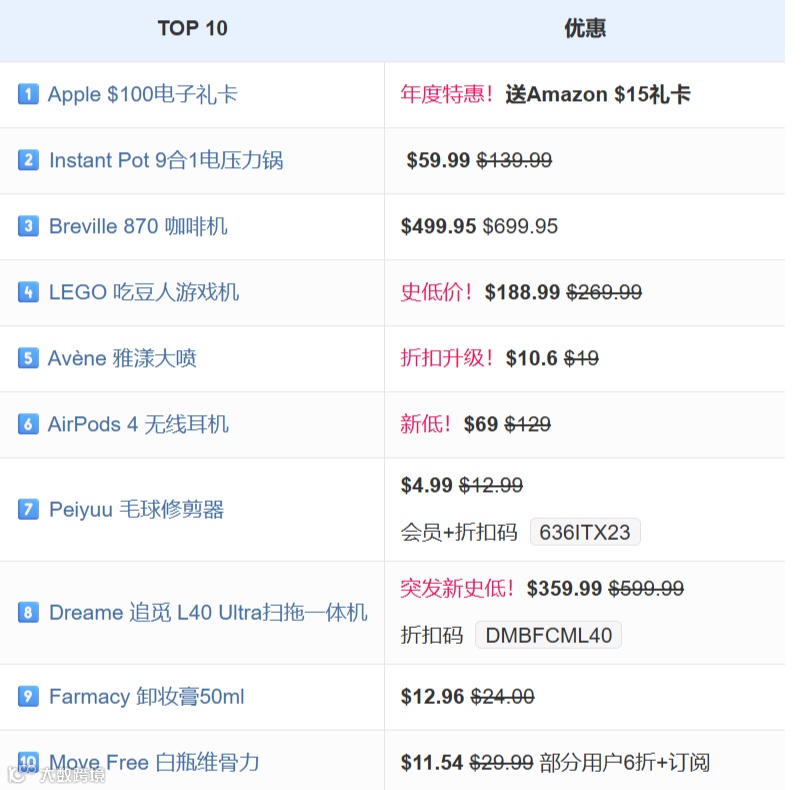Image resolution: width=801 pixels, height=790 pixels.
Task: Click the $69 AirPods price
Action: [480, 424]
